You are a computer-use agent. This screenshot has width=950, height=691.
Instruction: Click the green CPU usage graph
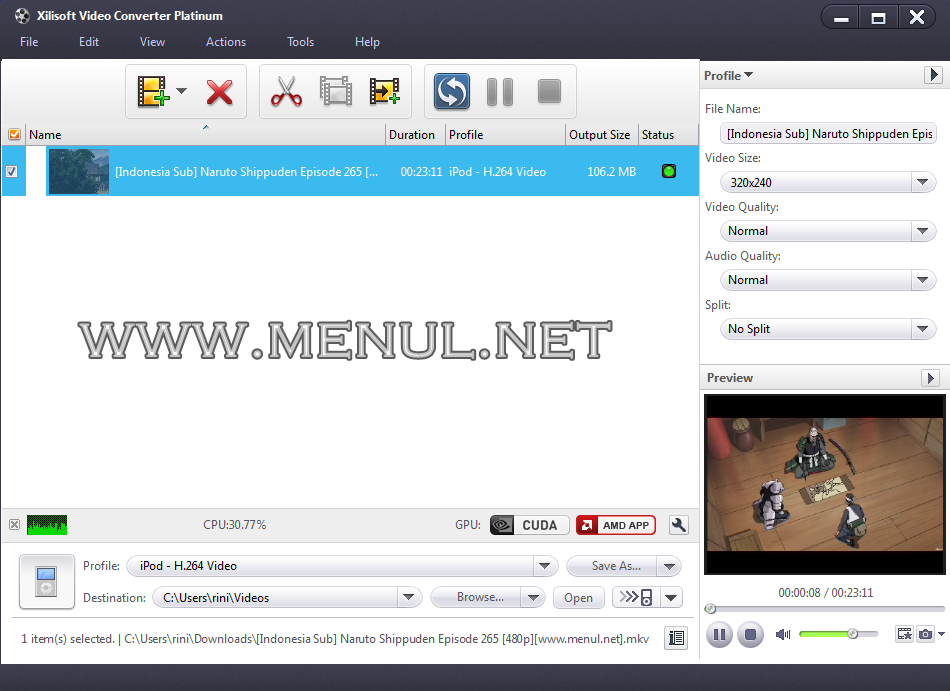47,524
